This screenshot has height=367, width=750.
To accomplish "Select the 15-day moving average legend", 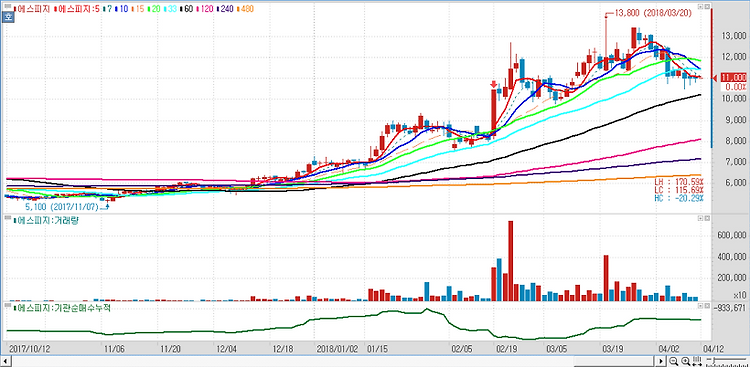I will pyautogui.click(x=138, y=9).
